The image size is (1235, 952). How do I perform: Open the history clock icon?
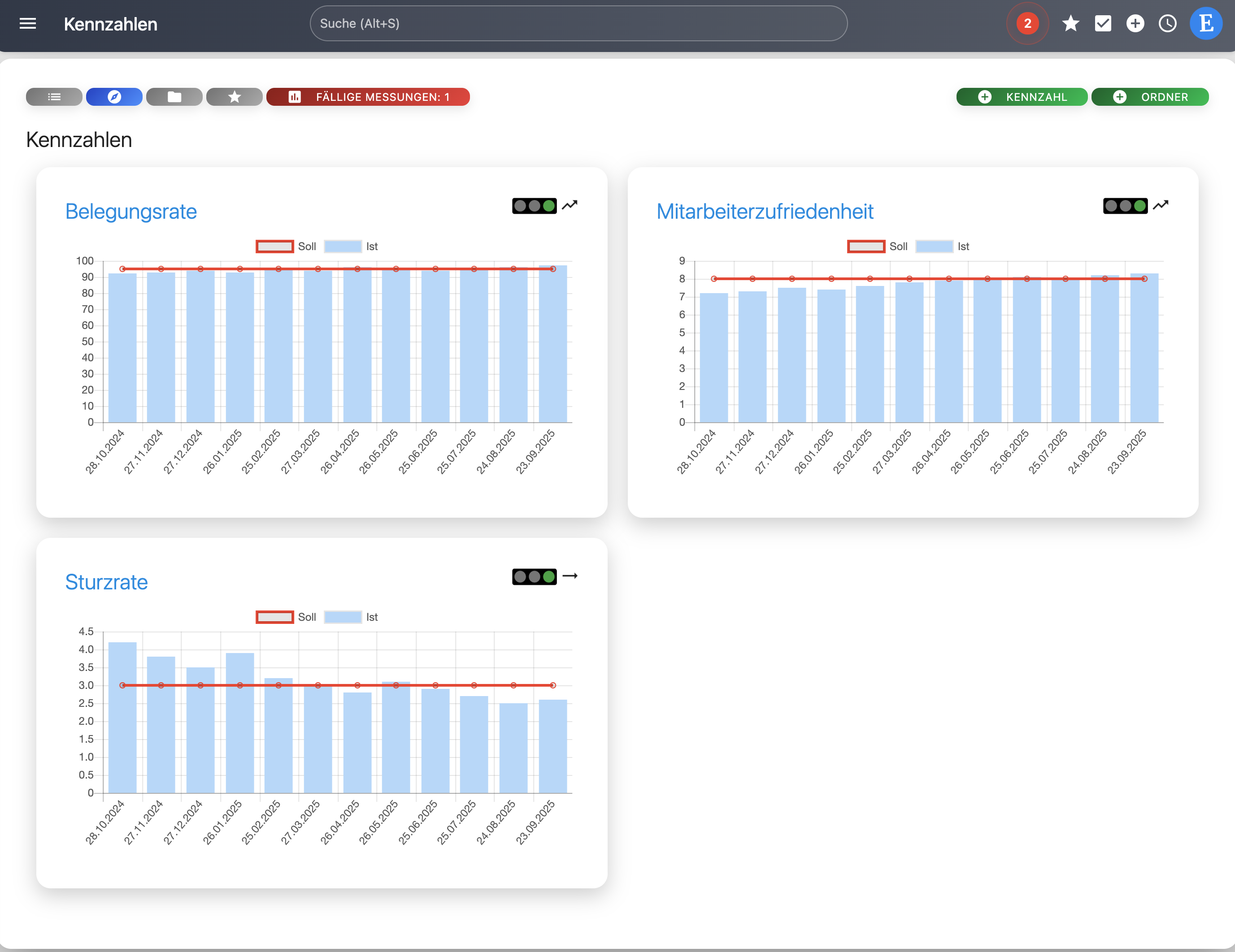(1167, 24)
